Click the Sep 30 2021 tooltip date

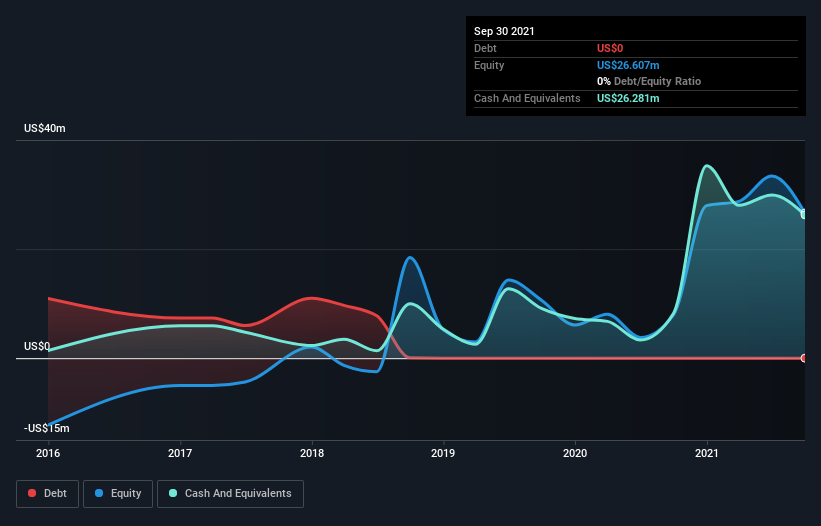504,31
